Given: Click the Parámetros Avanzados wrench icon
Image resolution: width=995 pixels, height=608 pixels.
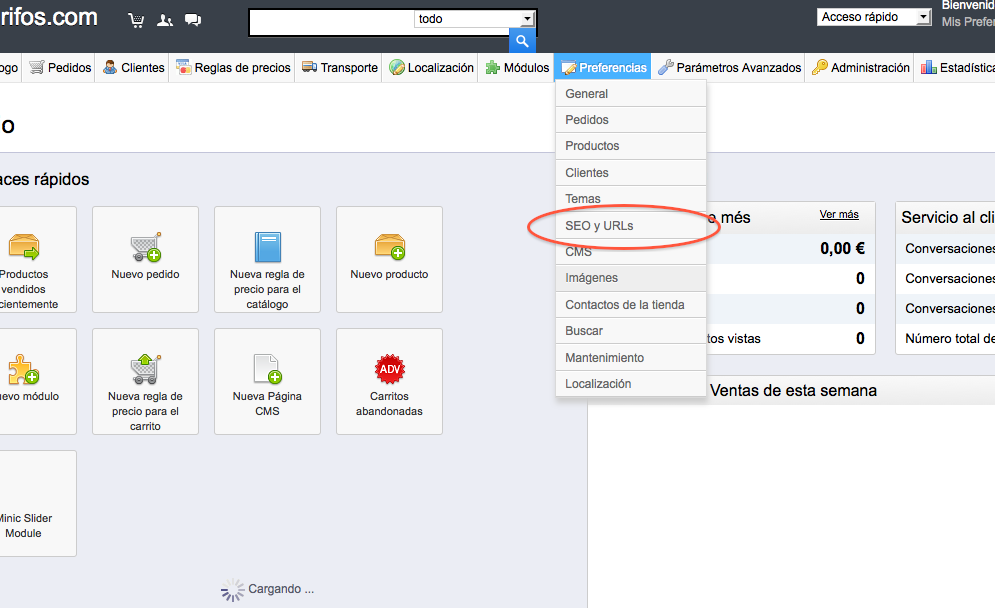Looking at the screenshot, I should 666,67.
